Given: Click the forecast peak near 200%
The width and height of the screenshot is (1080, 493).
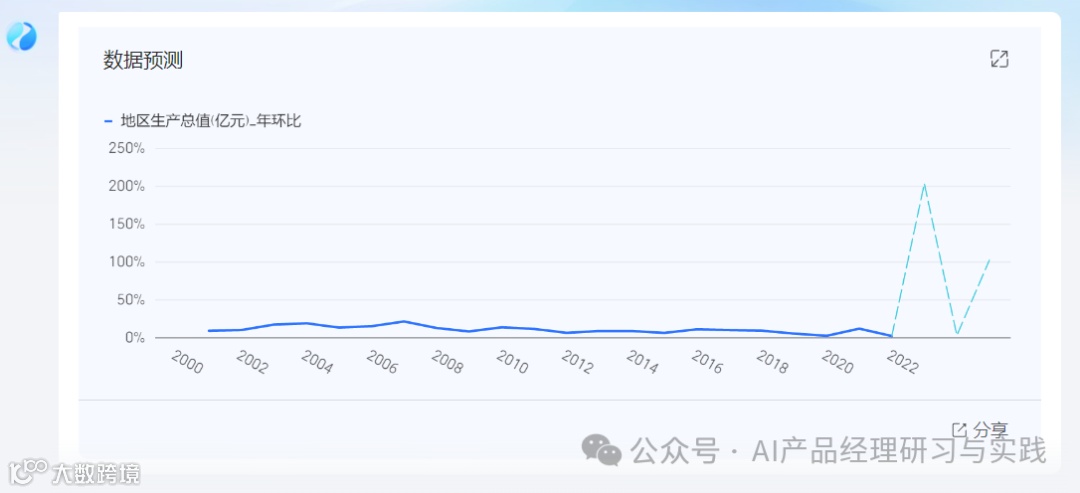Looking at the screenshot, I should [924, 185].
